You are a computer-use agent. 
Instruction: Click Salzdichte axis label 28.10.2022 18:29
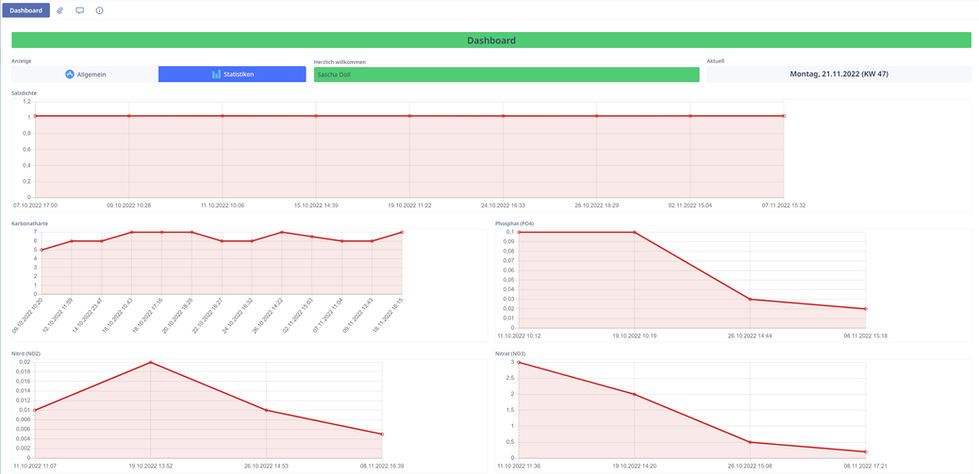pyautogui.click(x=597, y=205)
